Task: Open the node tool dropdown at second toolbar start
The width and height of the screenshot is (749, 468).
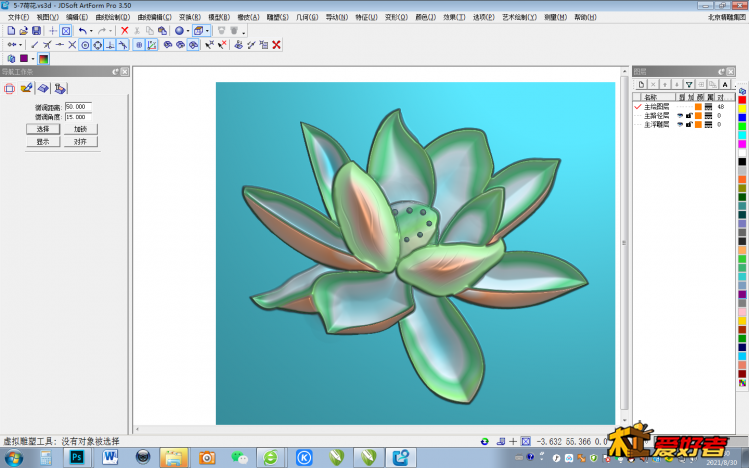Action: pos(20,45)
